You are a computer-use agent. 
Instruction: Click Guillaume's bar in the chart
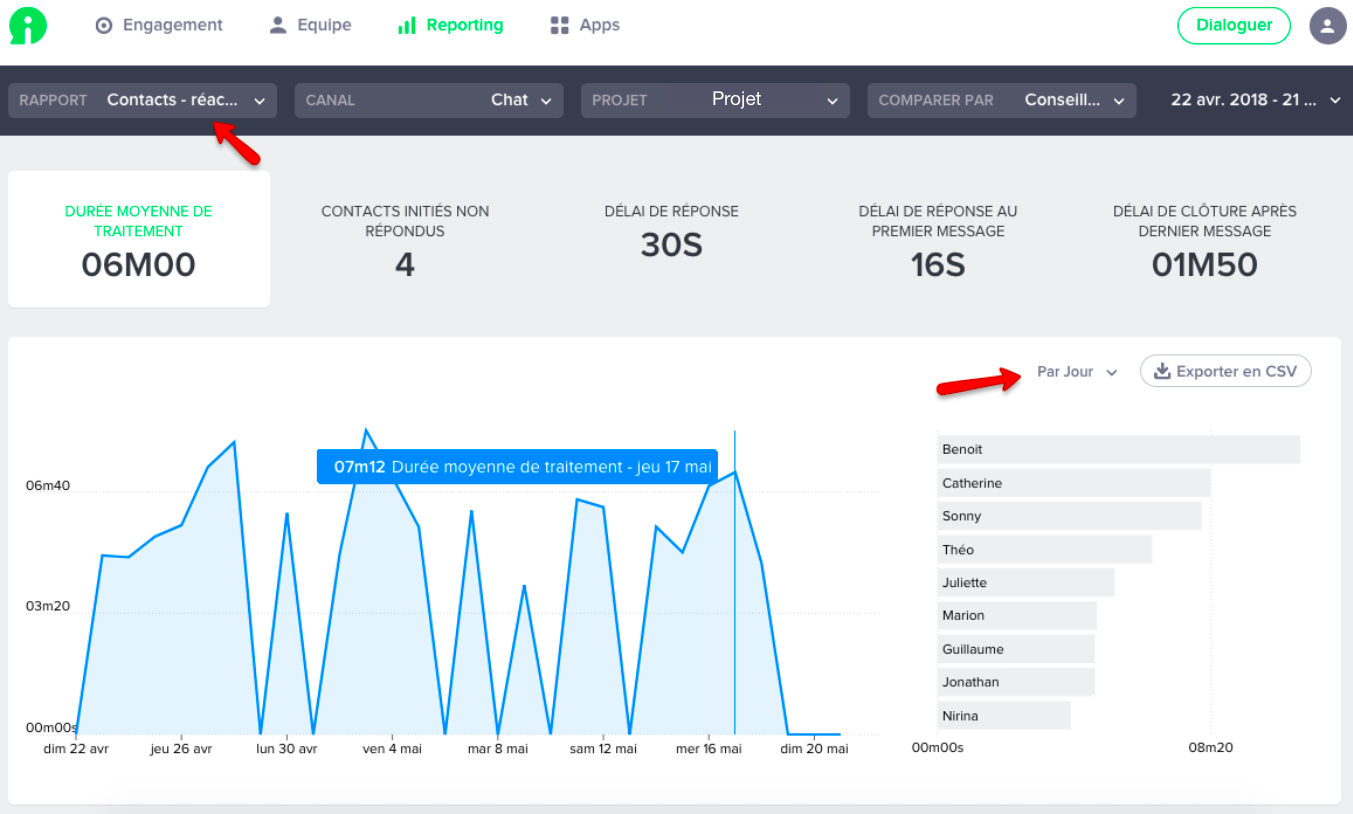(1016, 649)
